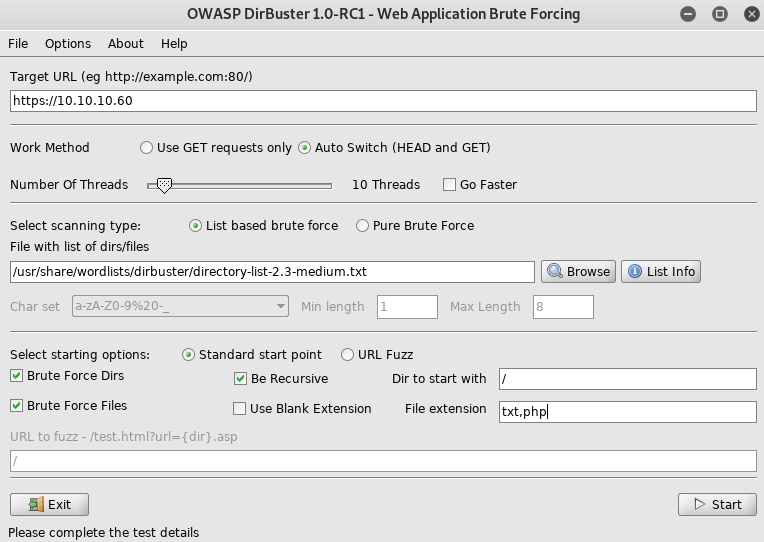Click the Start button
This screenshot has height=542, width=764.
coord(717,504)
